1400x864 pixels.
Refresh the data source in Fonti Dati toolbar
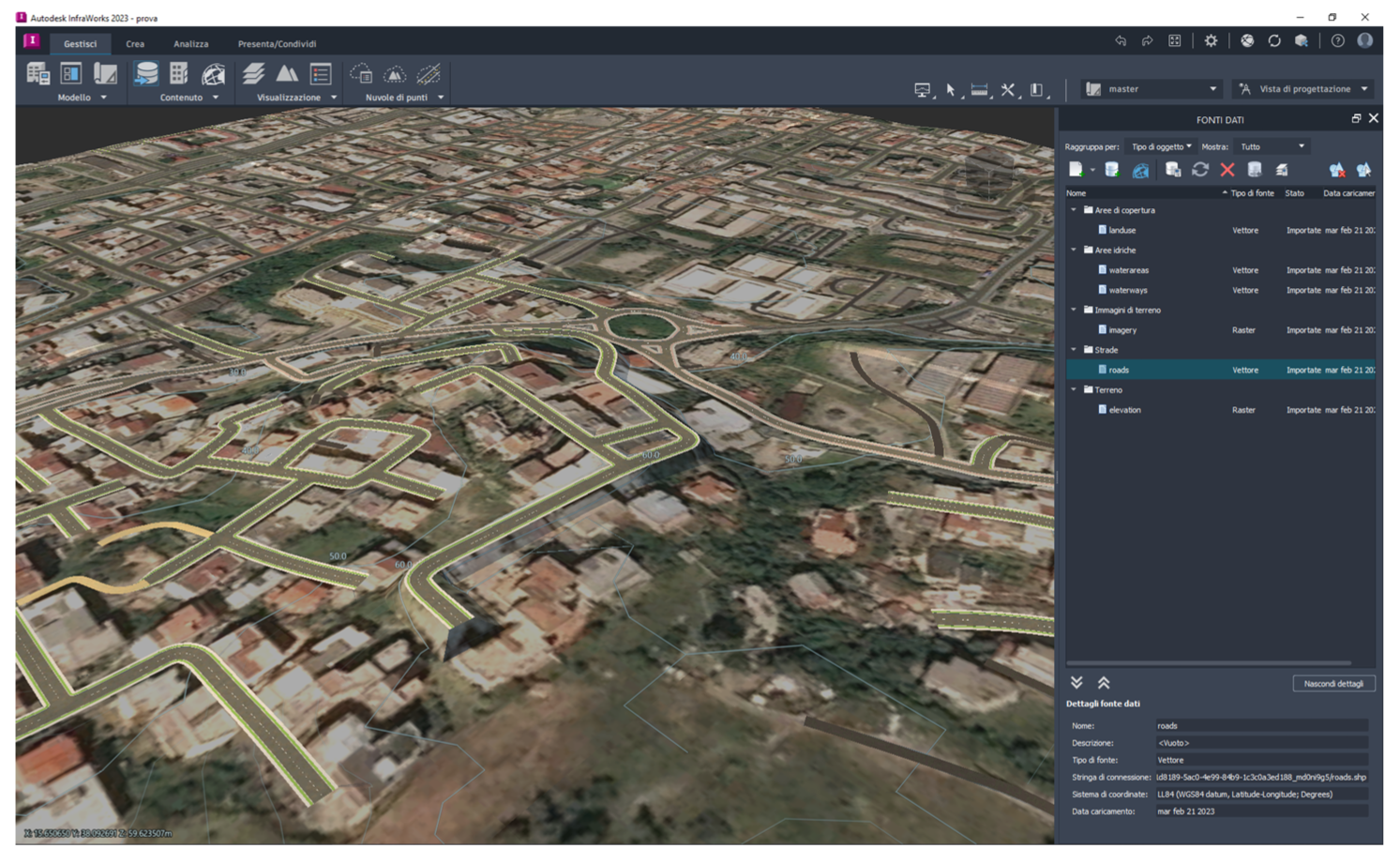pyautogui.click(x=1199, y=170)
